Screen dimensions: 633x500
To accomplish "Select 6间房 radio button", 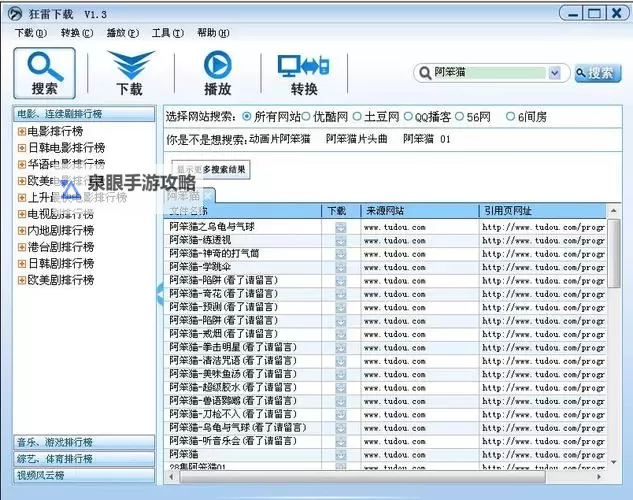I will click(510, 117).
